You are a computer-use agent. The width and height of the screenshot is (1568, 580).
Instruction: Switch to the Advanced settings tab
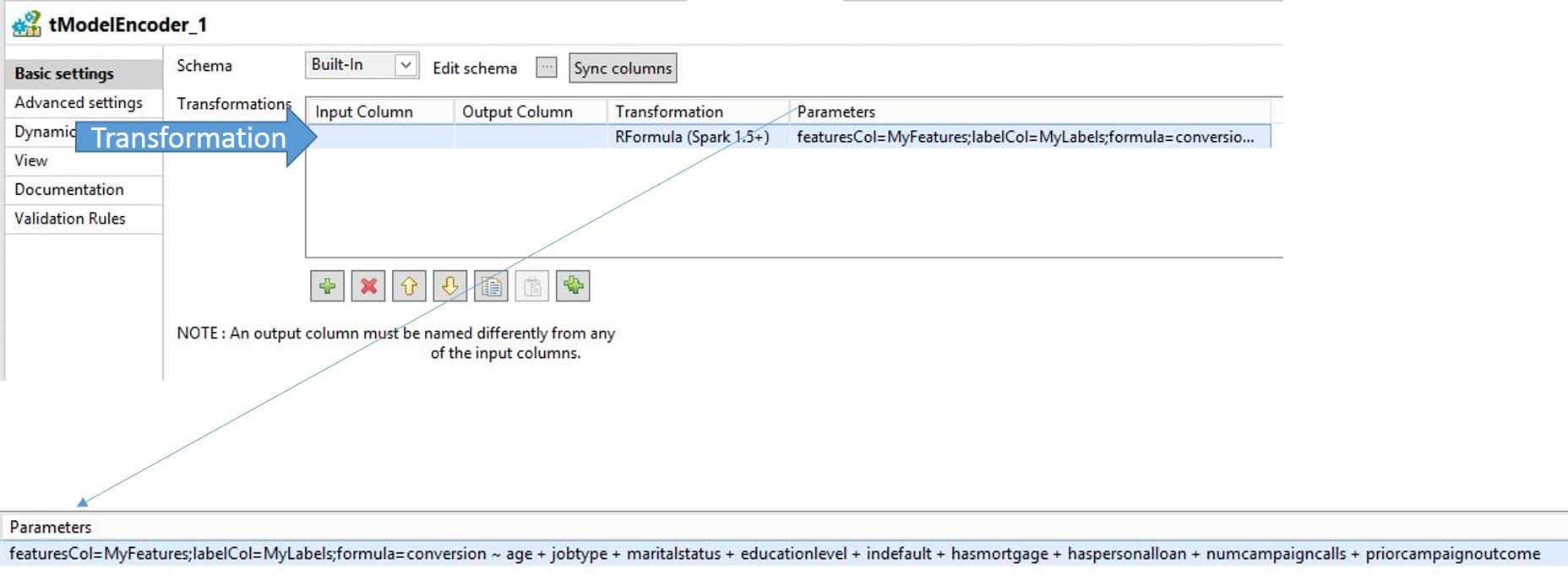click(x=79, y=103)
